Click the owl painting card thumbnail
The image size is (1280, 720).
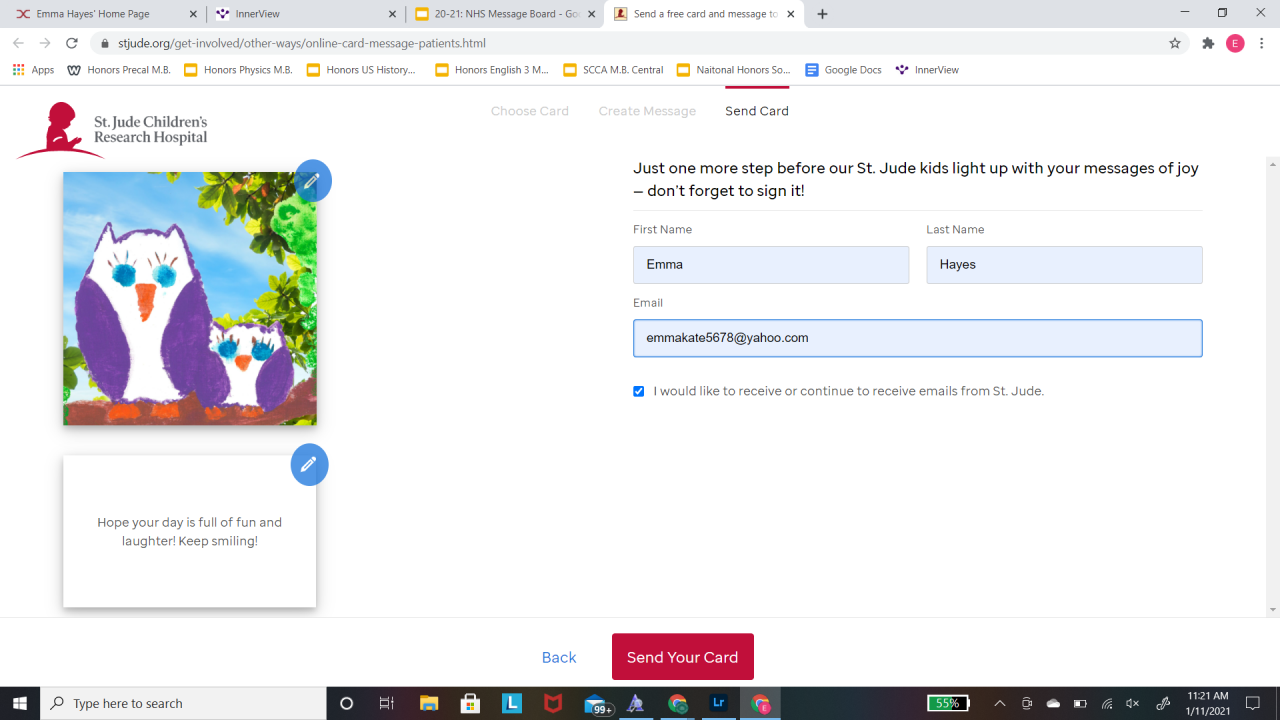(190, 298)
